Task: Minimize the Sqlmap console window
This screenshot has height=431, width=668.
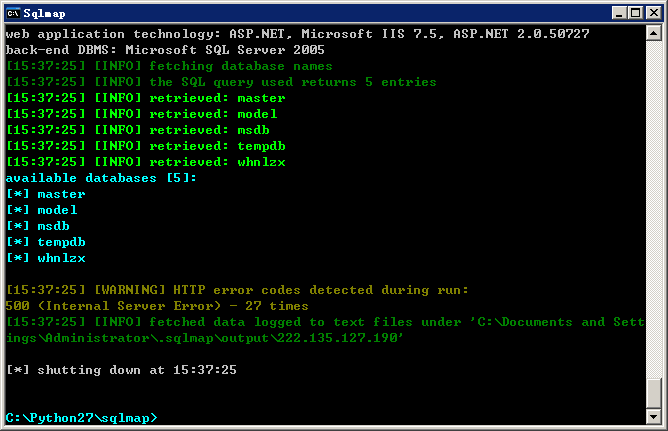Action: pyautogui.click(x=619, y=13)
